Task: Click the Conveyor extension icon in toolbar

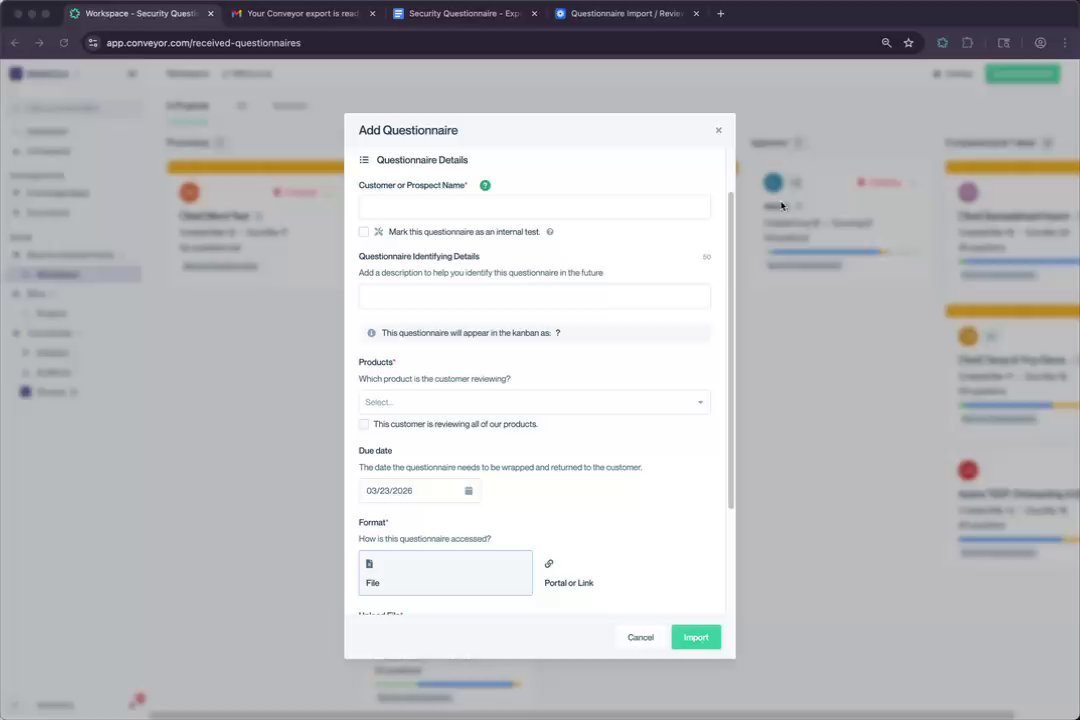Action: tap(942, 43)
